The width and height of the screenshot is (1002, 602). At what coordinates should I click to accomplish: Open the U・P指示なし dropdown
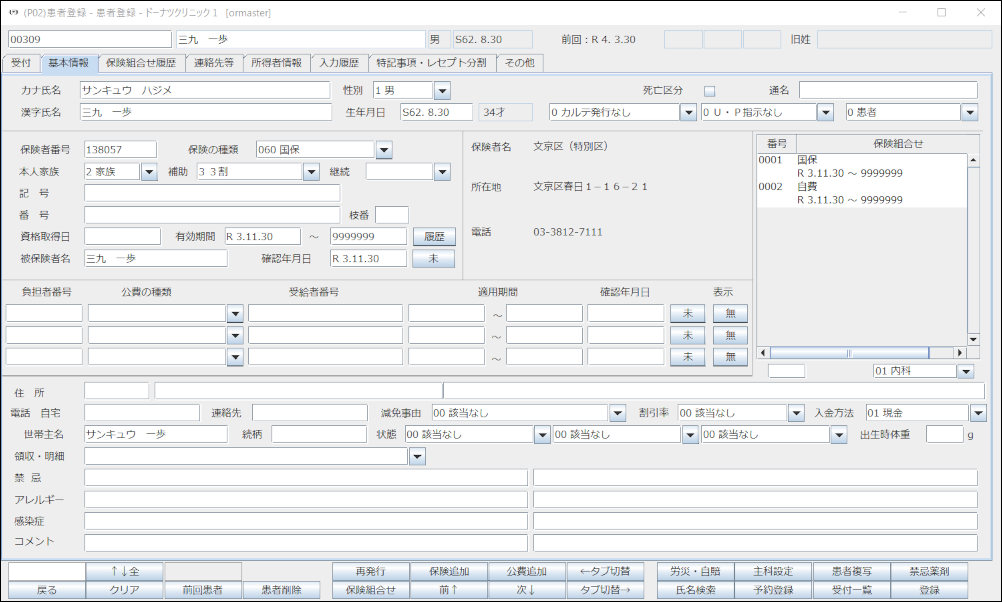coord(826,112)
